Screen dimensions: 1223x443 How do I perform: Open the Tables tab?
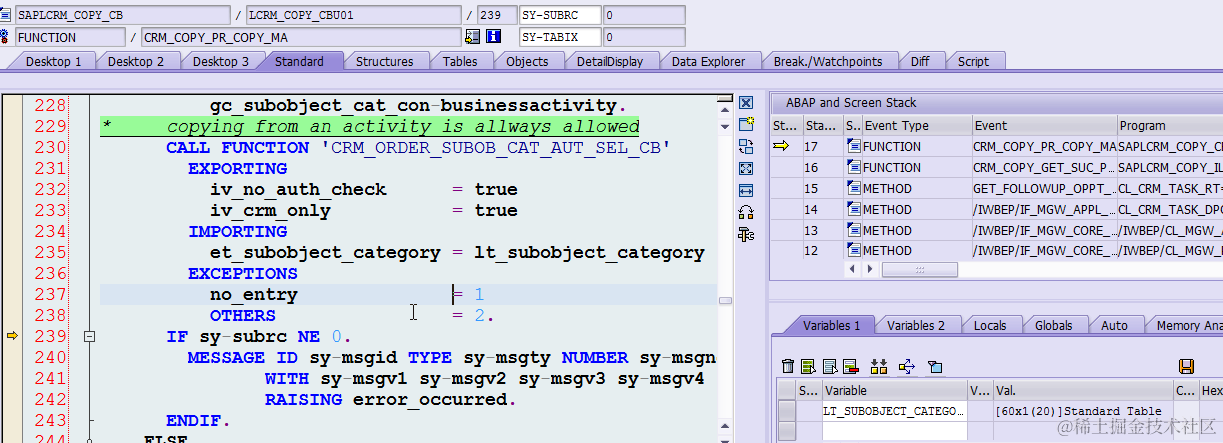coord(460,61)
